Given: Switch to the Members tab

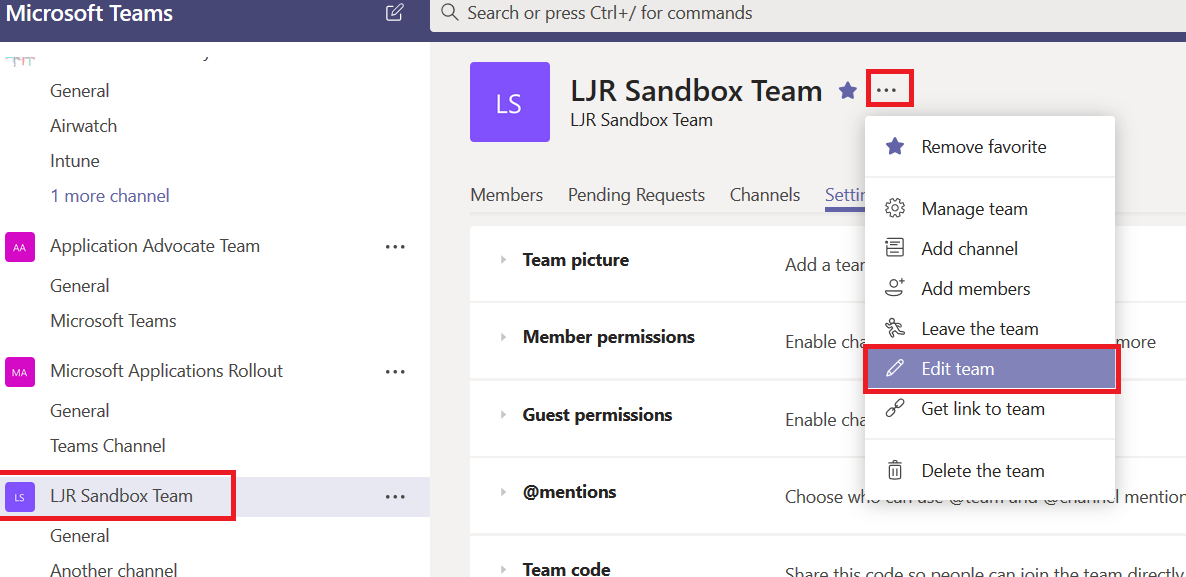Looking at the screenshot, I should click(507, 195).
